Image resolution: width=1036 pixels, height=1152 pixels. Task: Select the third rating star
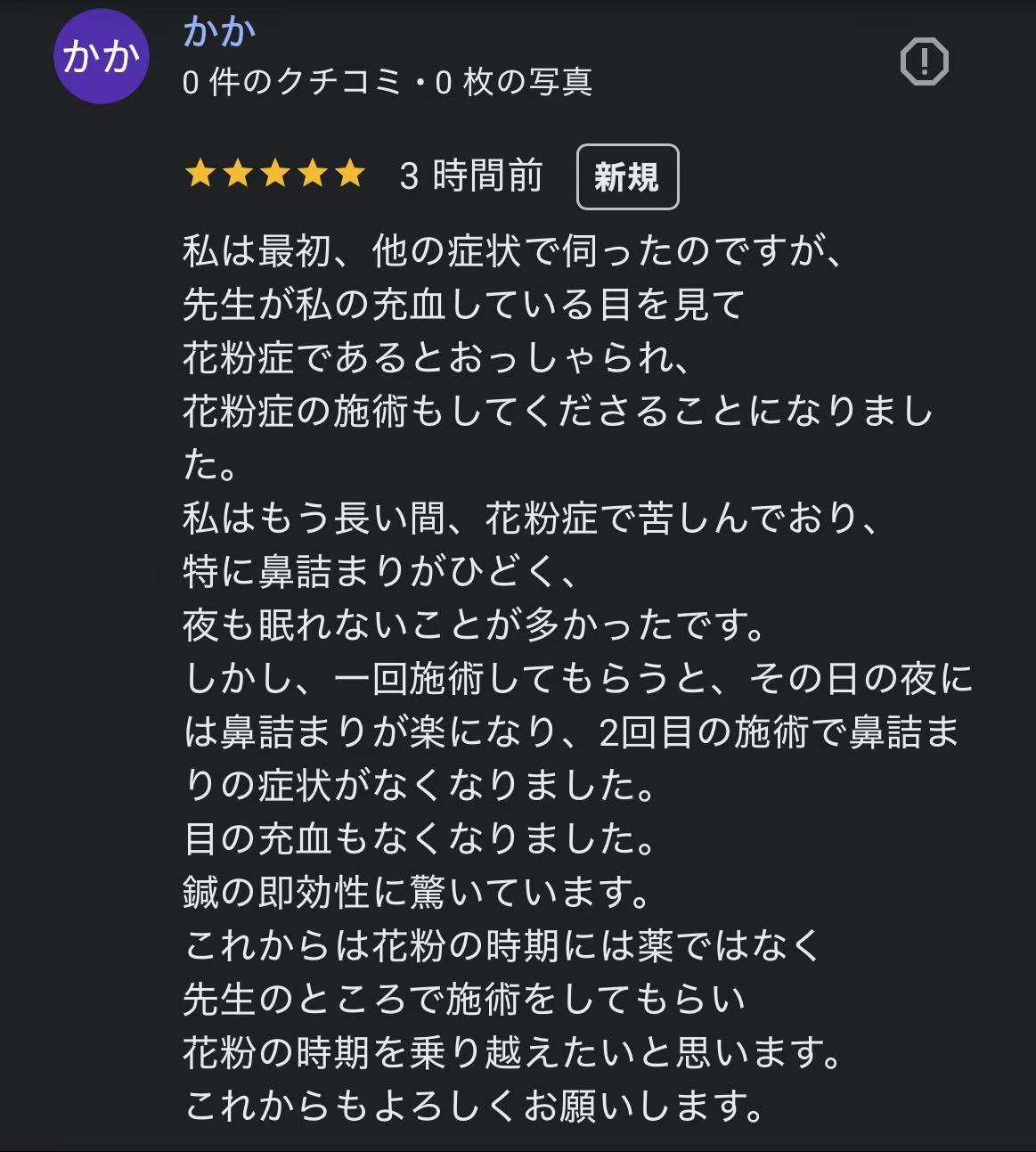coord(275,174)
